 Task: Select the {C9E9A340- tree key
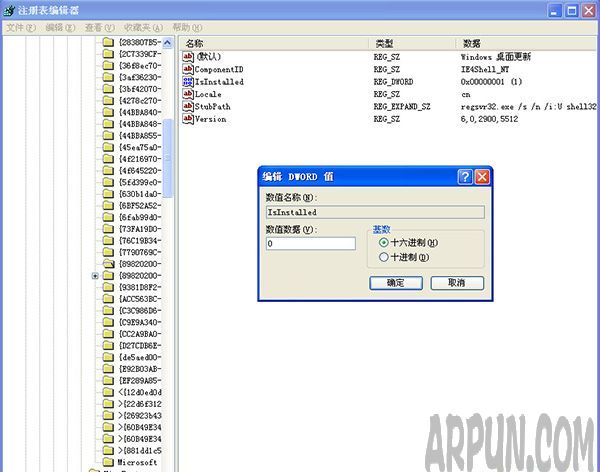(x=140, y=322)
